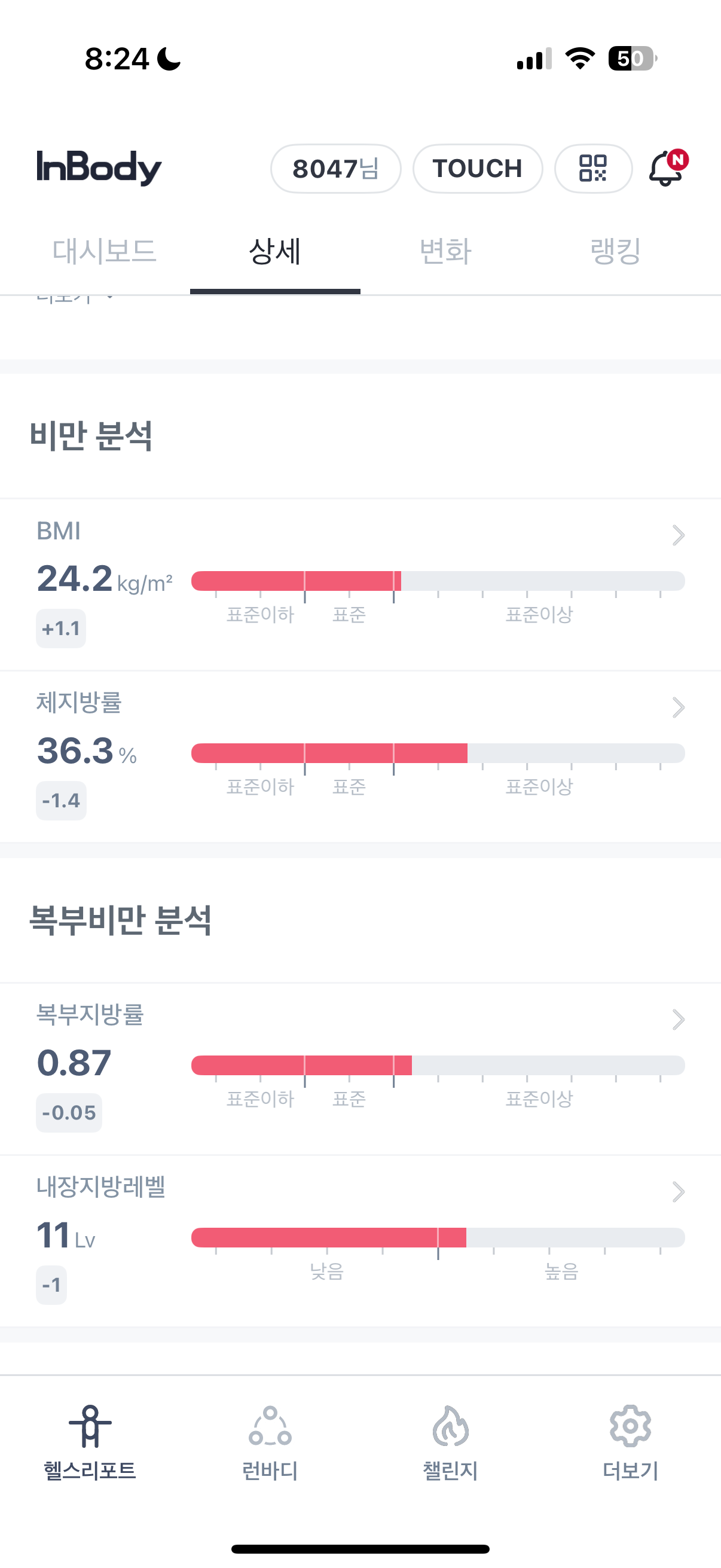721x1568 pixels.
Task: Tap the 내장지방레벨 level bar
Action: 438,1237
